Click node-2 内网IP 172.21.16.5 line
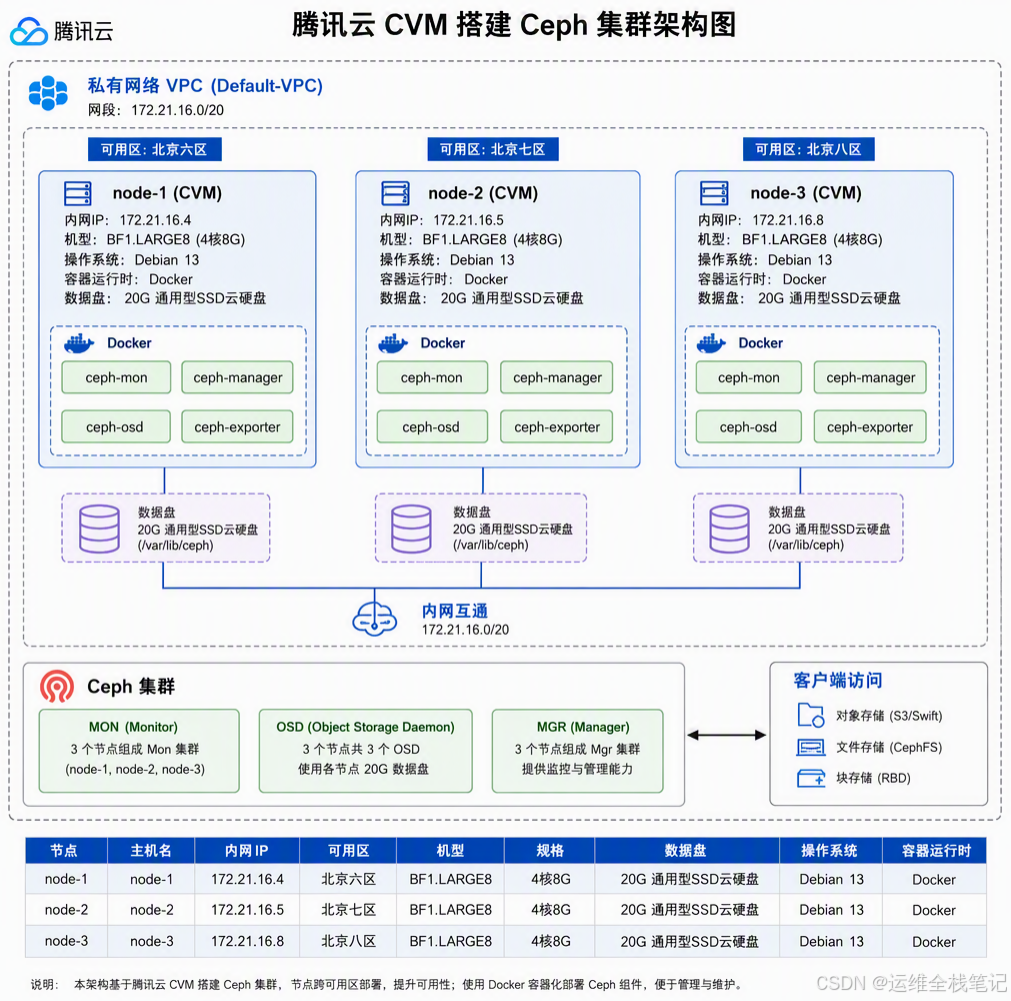1011x1001 pixels. pos(442,220)
